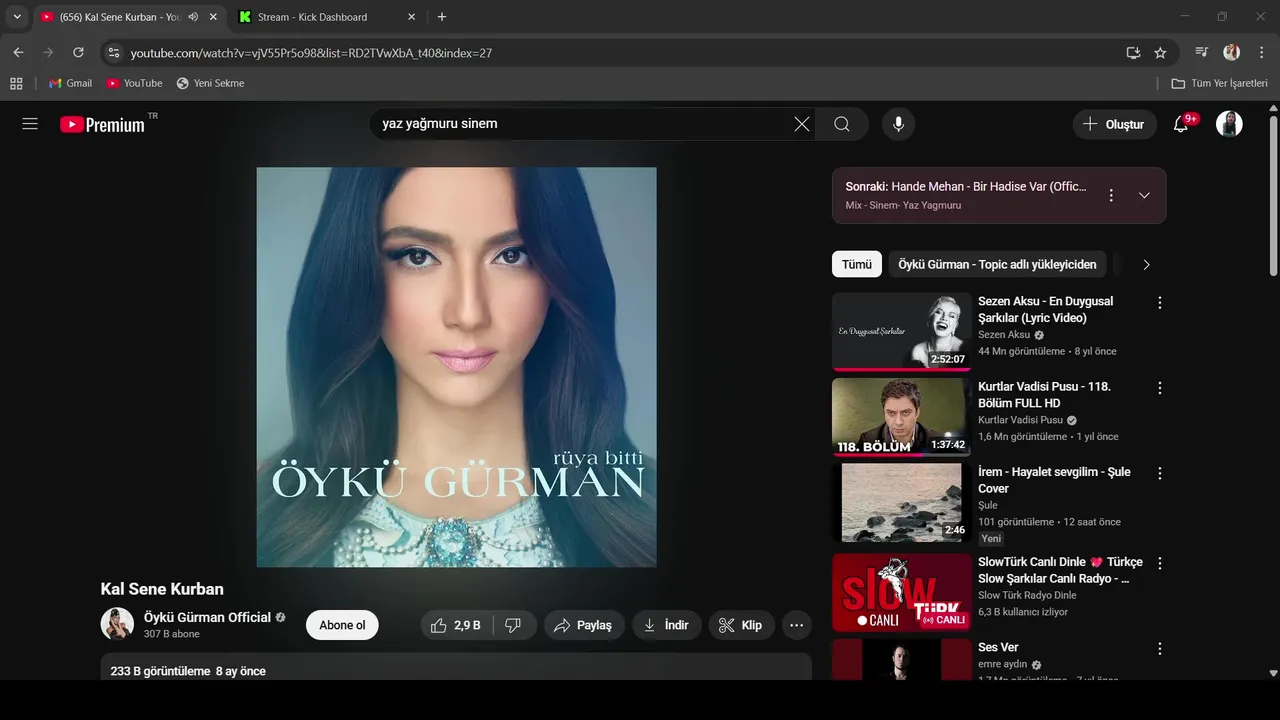Open Chrome three-dot menu
The height and width of the screenshot is (720, 1280).
[1260, 52]
